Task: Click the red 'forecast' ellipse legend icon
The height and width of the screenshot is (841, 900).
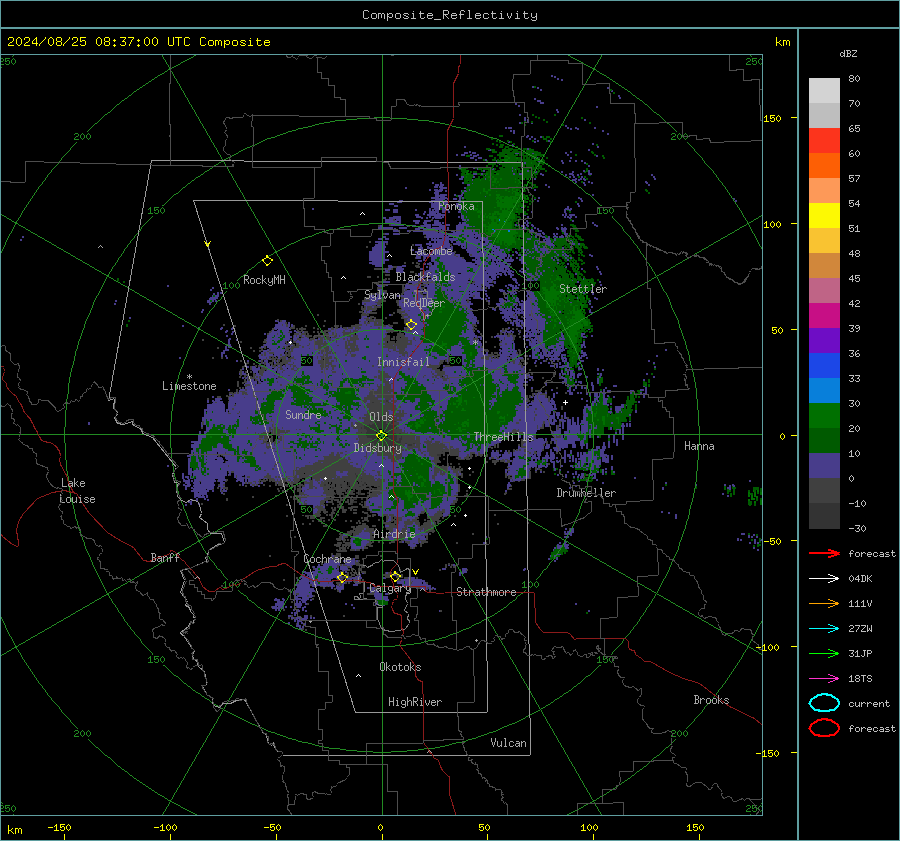Action: [824, 728]
